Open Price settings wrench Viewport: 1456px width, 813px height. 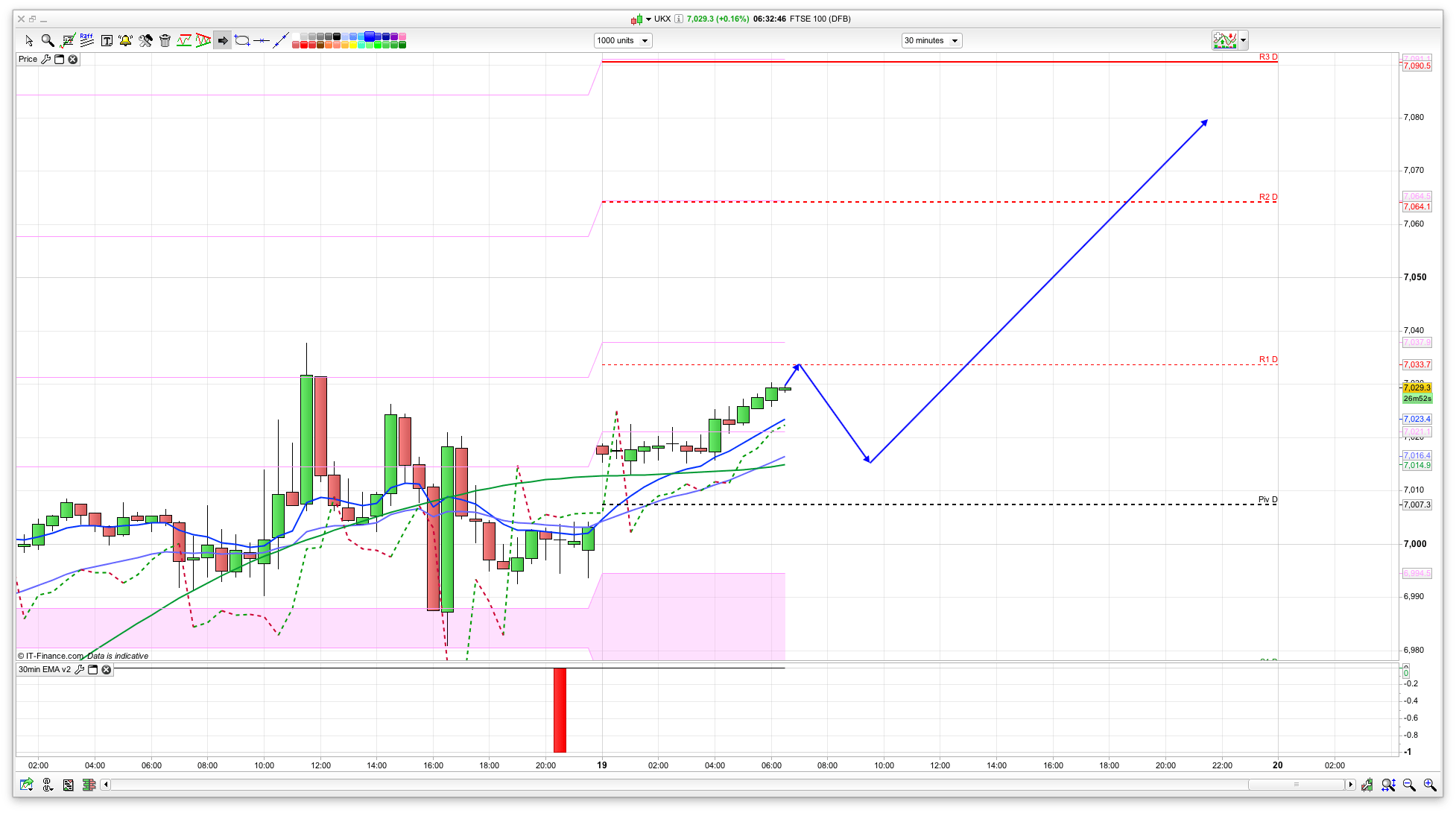pos(46,60)
